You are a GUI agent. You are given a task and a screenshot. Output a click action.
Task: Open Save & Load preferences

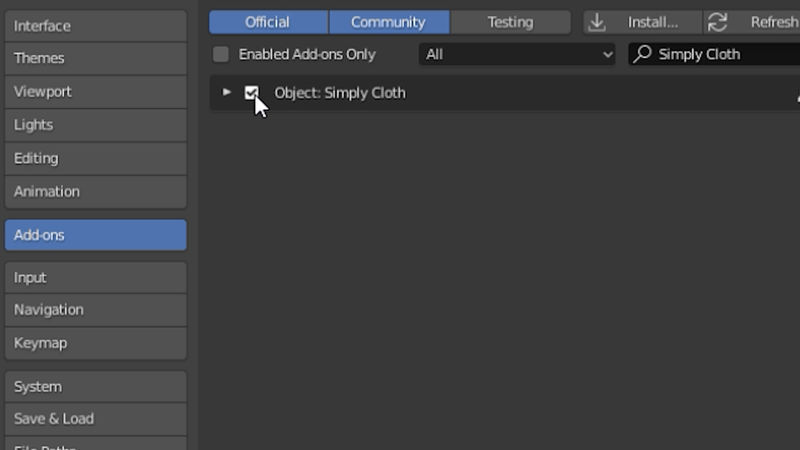click(95, 419)
